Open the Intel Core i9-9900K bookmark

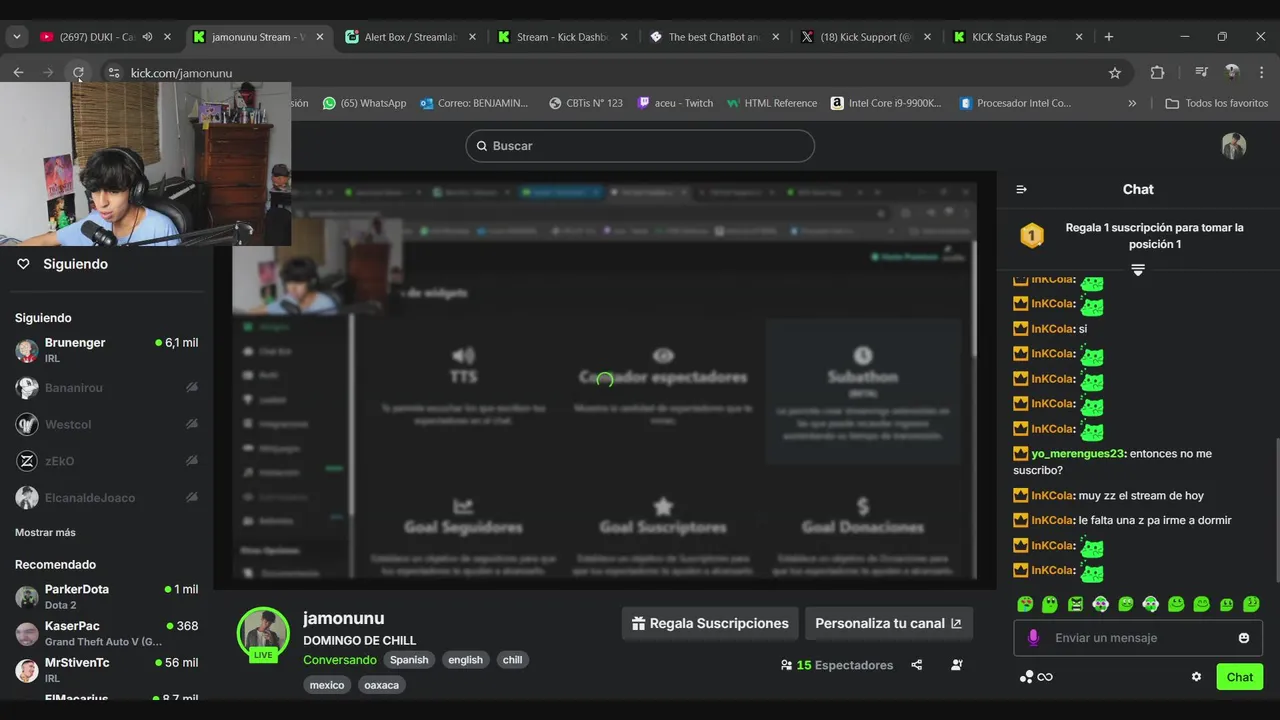886,103
